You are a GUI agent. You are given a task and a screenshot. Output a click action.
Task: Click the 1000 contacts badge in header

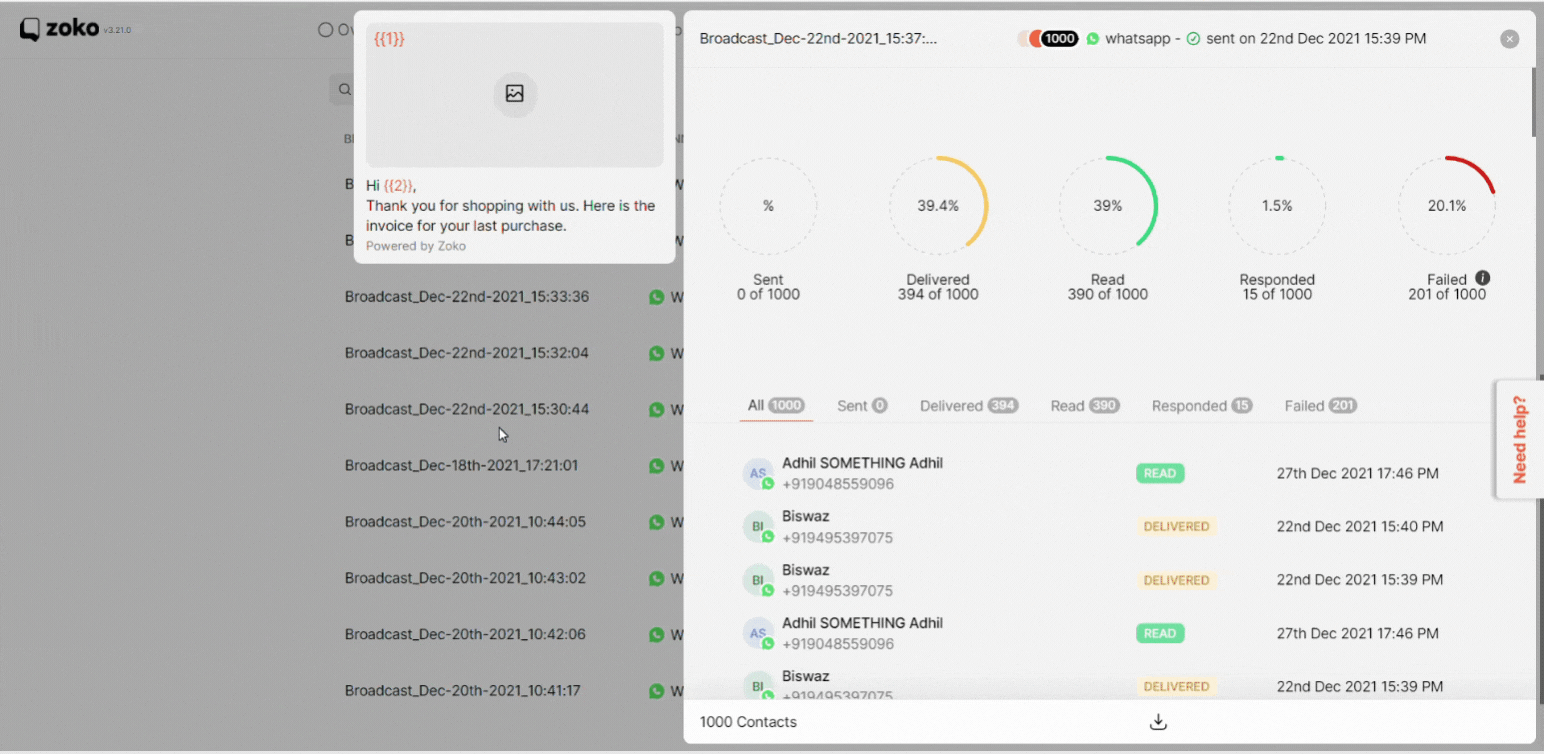1060,39
